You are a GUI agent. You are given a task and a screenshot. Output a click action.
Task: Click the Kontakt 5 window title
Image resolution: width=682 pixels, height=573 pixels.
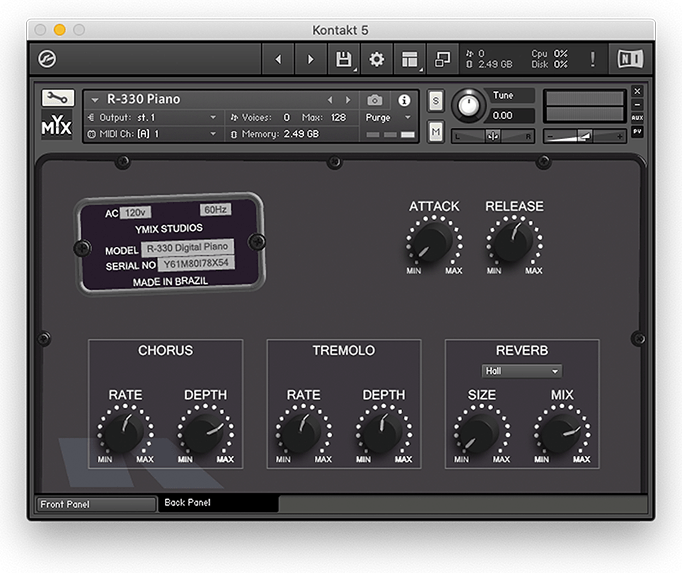tap(340, 30)
